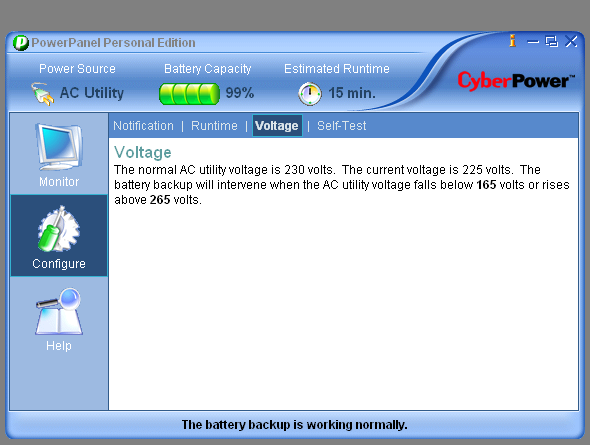Screen dimensions: 590x445
Task: Click the green battery capacity bar
Action: [189, 94]
